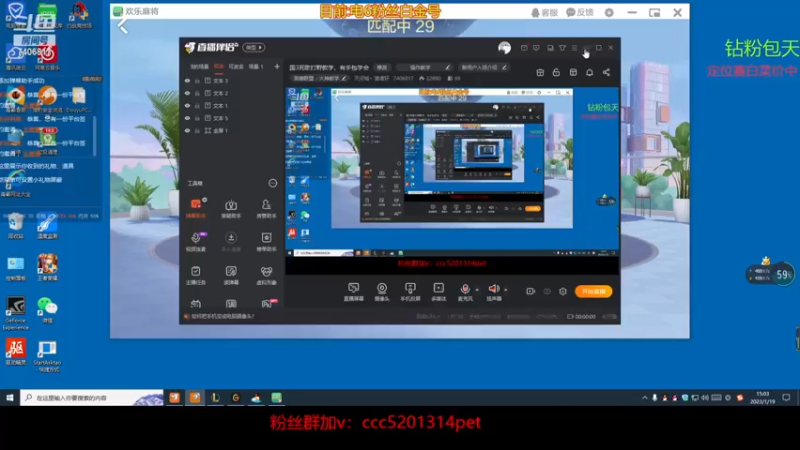Toggle the lock on the 文本 2 layer
This screenshot has height=450, width=800.
click(197, 93)
